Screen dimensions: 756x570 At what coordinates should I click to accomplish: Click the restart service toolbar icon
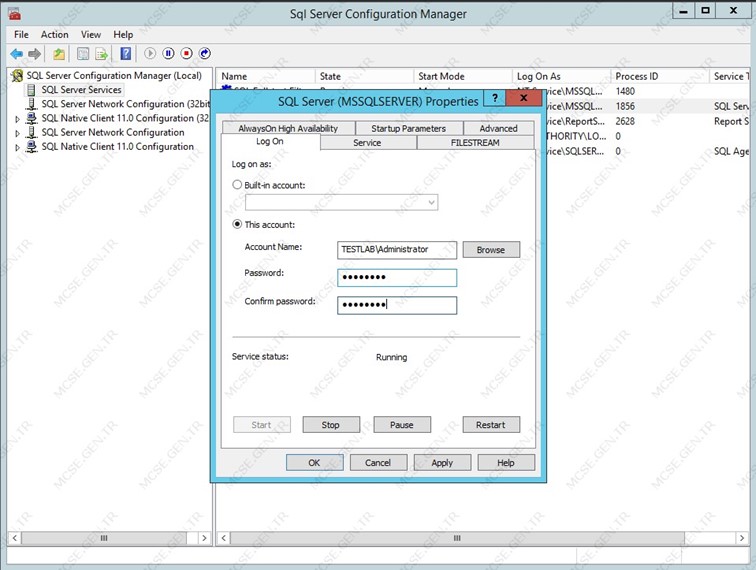[205, 54]
